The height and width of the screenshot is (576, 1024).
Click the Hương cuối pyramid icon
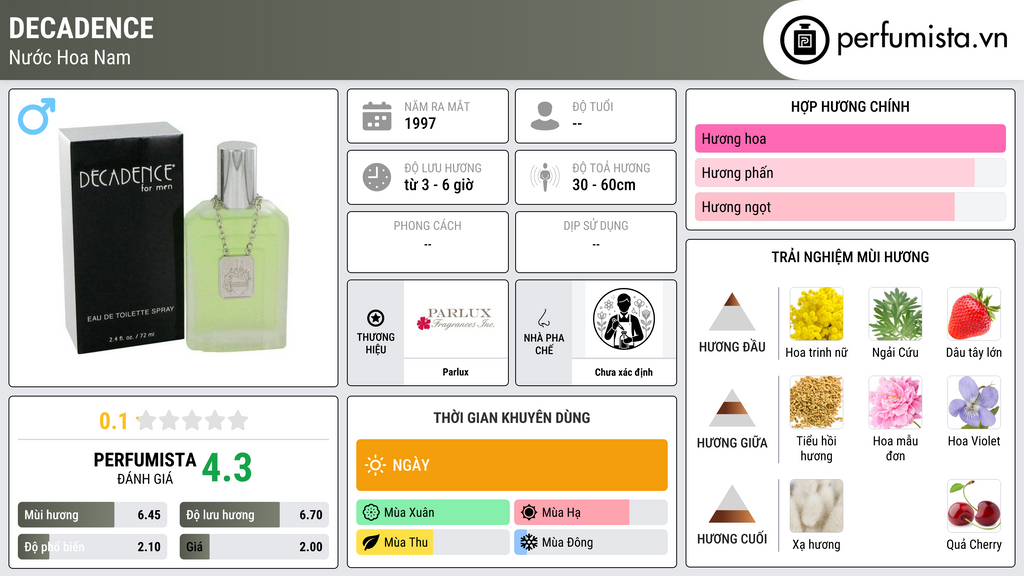tap(732, 504)
